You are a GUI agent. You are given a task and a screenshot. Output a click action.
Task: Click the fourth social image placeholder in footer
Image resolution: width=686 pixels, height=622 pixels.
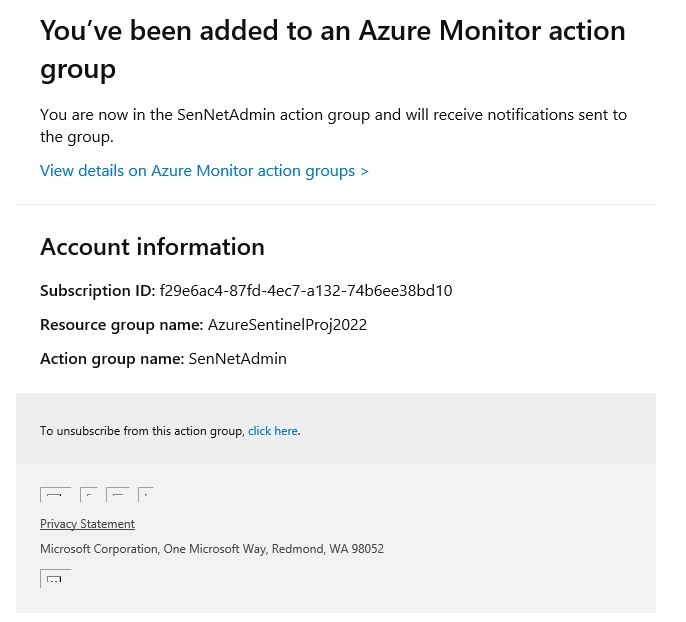[x=146, y=495]
